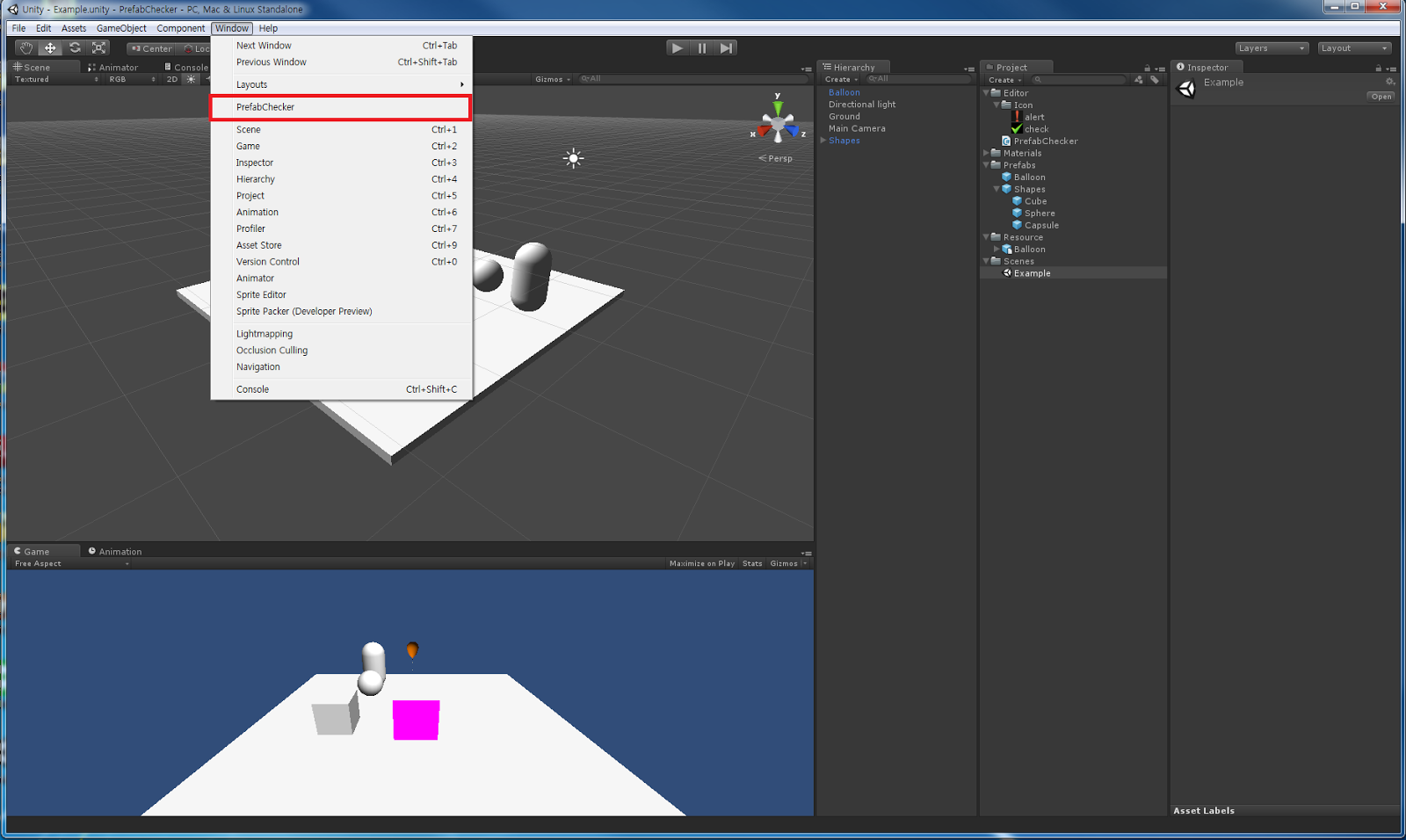
Task: Click the Example scene Unity icon in Project
Action: point(1007,273)
